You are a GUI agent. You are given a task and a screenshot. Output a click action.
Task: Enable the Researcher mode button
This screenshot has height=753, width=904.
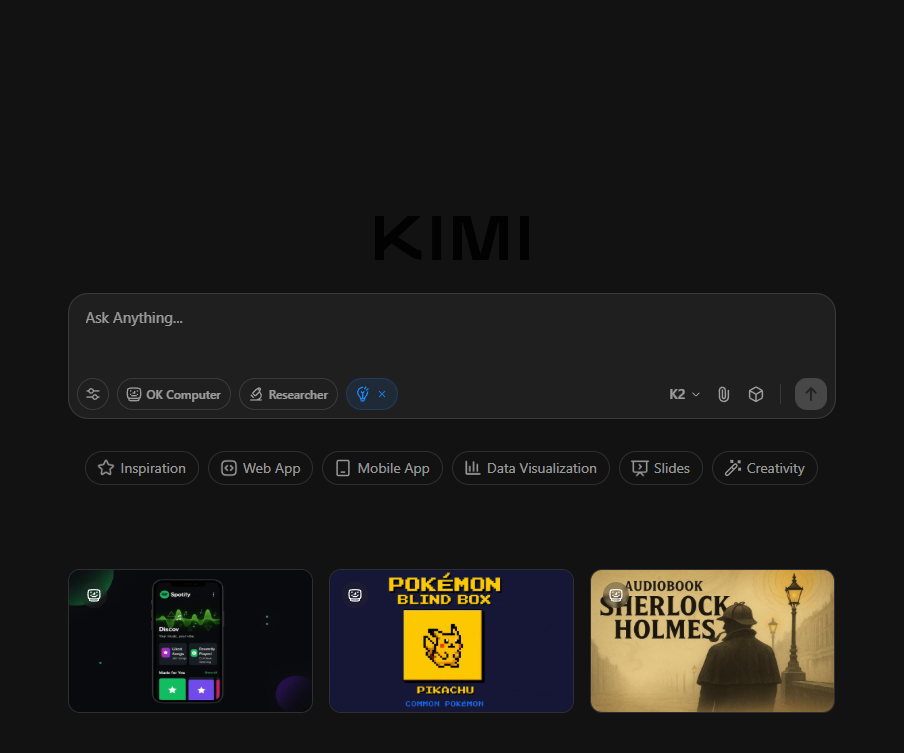click(x=288, y=394)
